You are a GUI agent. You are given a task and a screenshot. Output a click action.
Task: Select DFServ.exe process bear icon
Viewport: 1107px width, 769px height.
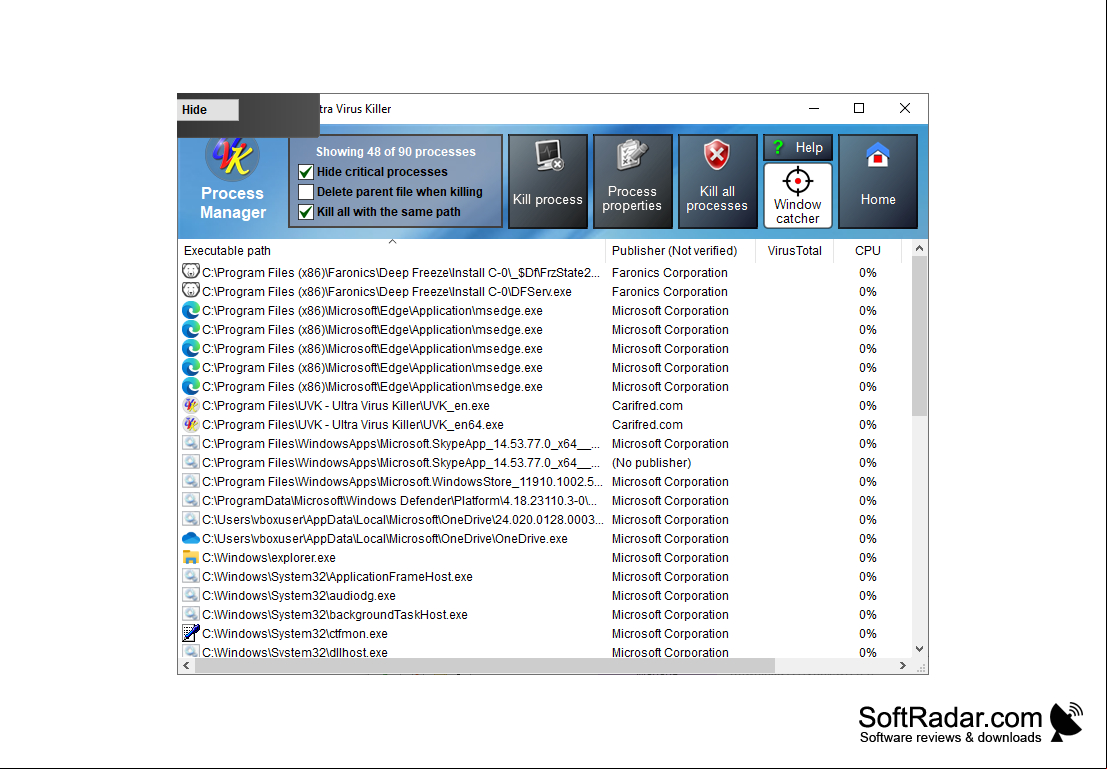pos(191,290)
